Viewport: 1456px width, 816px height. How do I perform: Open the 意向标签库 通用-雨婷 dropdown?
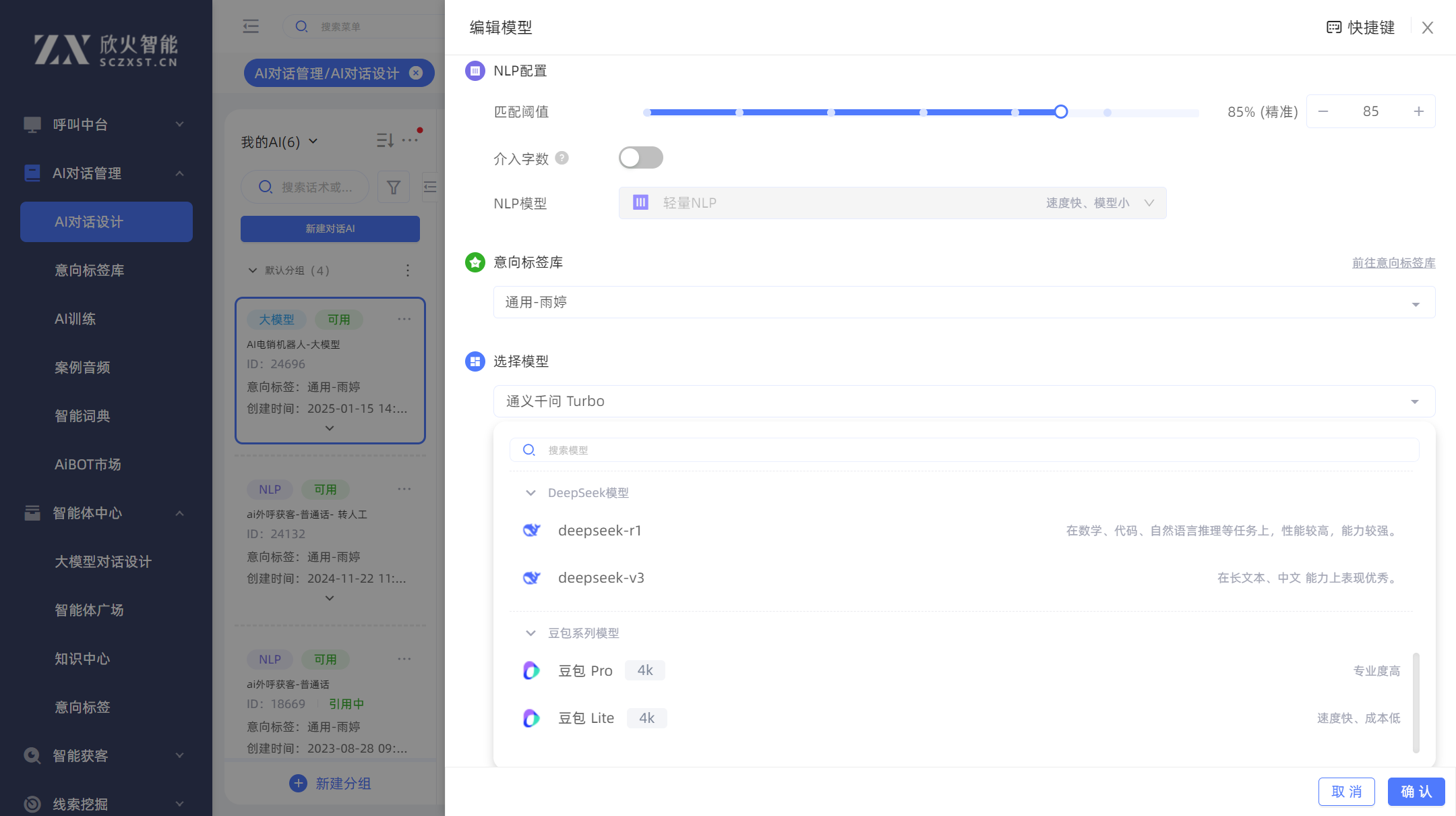click(964, 302)
